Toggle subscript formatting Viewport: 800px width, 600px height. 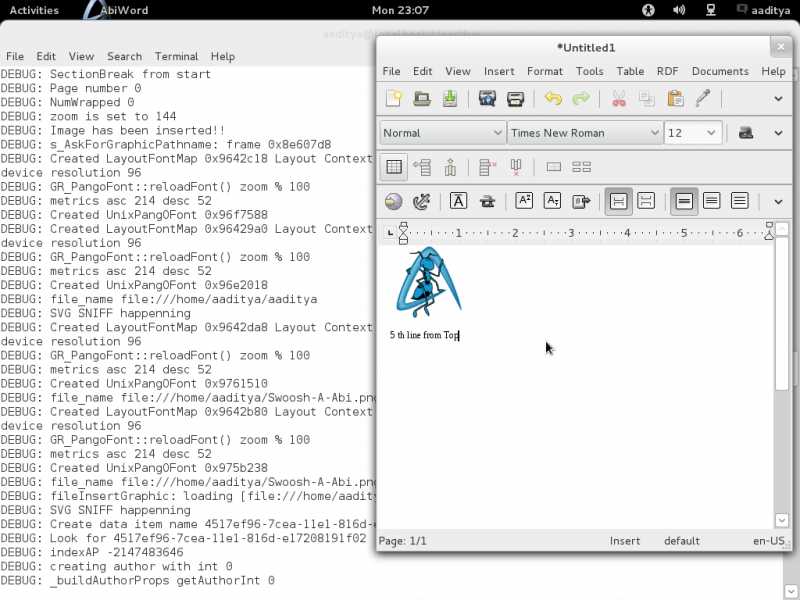pyautogui.click(x=552, y=201)
